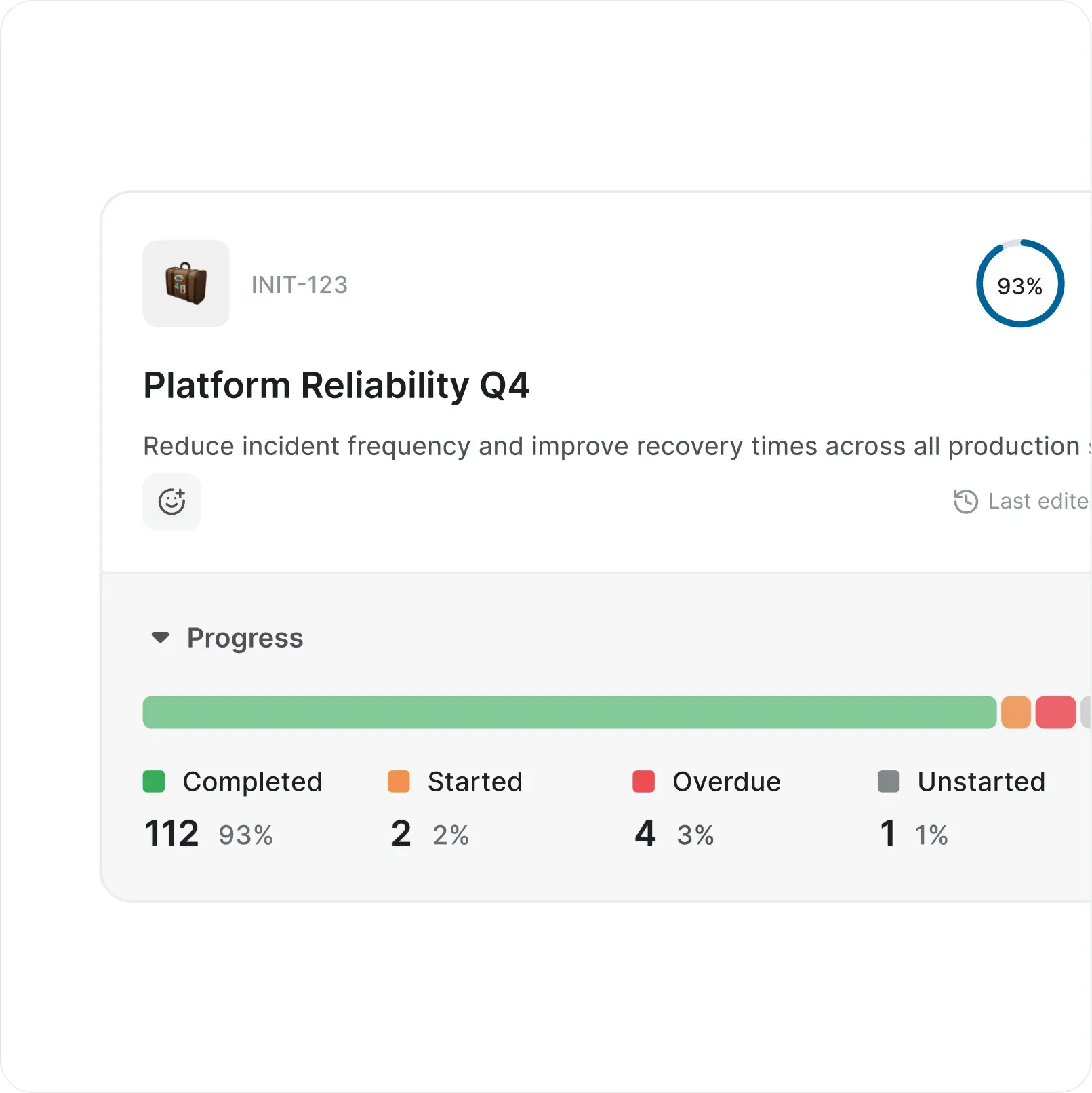Click the gray Unstarted legend square
The width and height of the screenshot is (1092, 1093).
tap(888, 781)
